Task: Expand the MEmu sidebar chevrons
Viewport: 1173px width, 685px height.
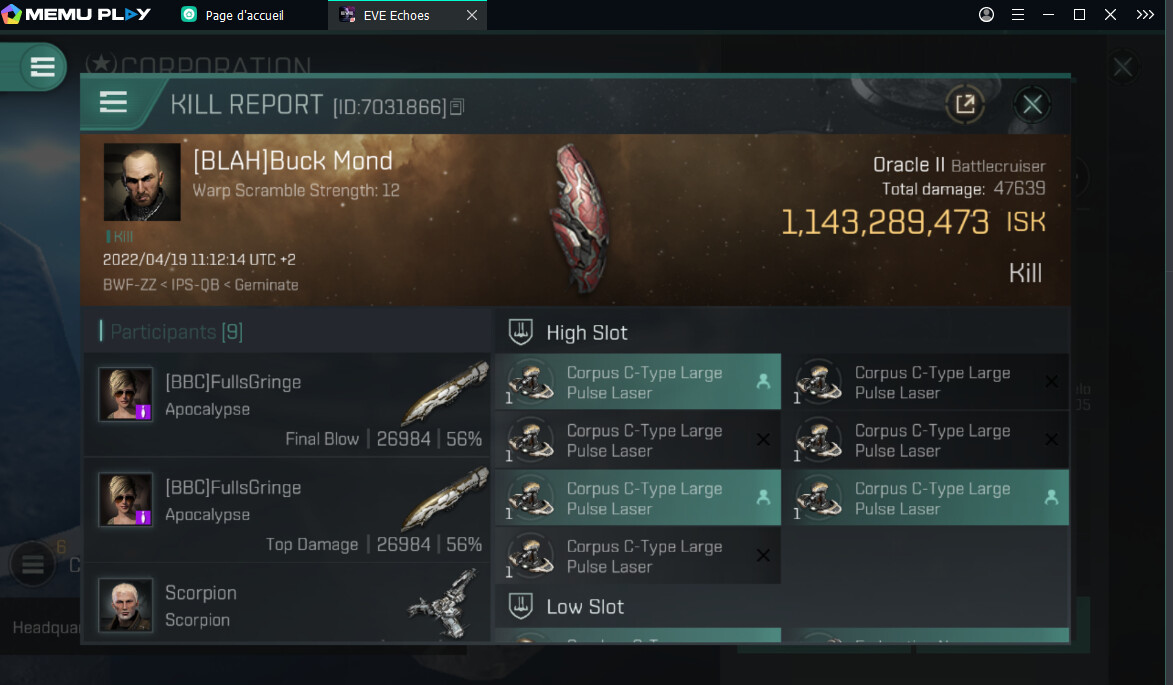Action: pyautogui.click(x=1145, y=15)
